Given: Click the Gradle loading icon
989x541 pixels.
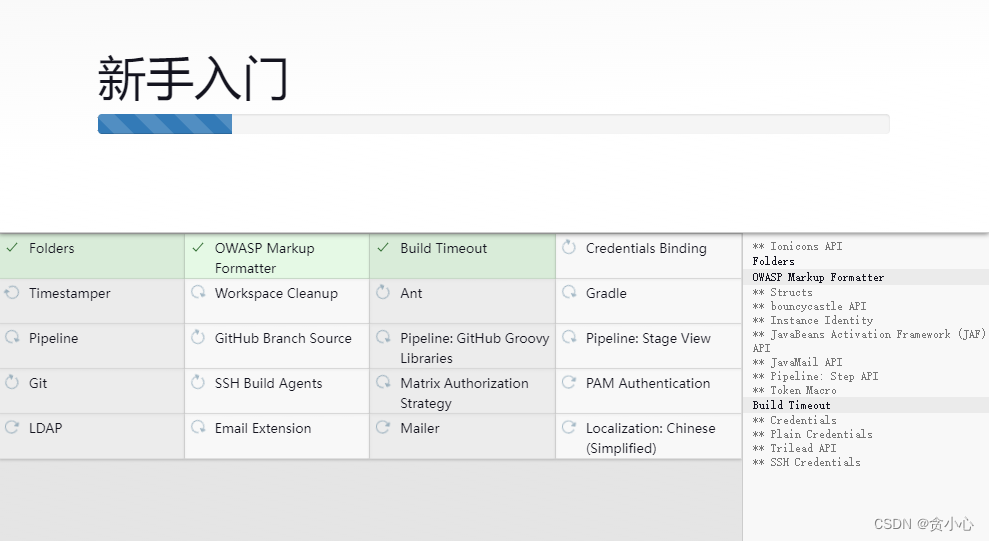Looking at the screenshot, I should point(569,293).
